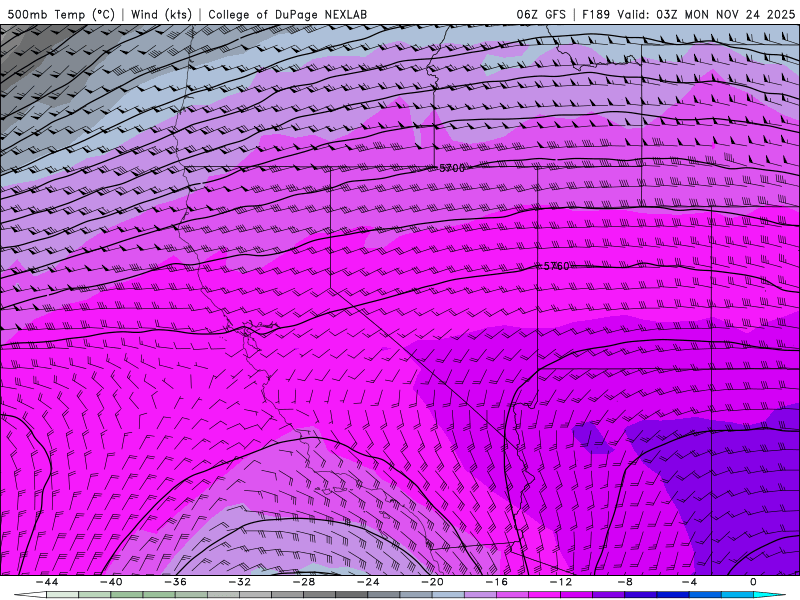Image resolution: width=800 pixels, height=600 pixels.
Task: Click the -32 color scale label
Action: point(240,582)
